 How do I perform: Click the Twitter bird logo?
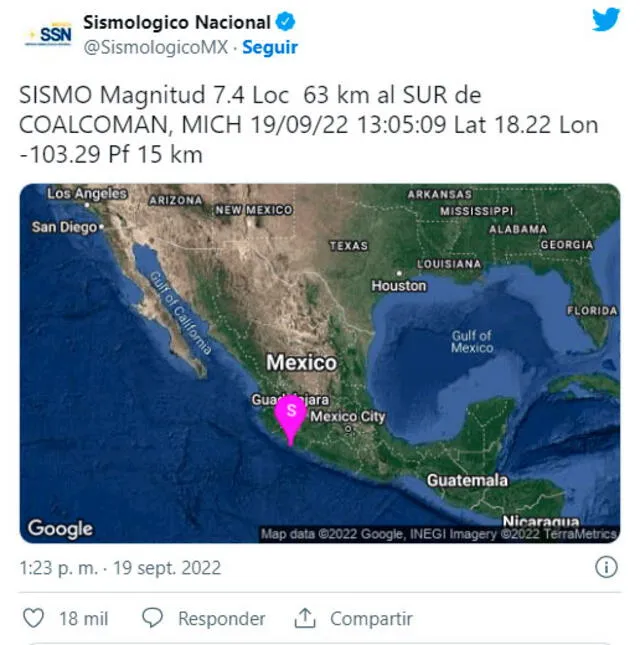pyautogui.click(x=606, y=20)
